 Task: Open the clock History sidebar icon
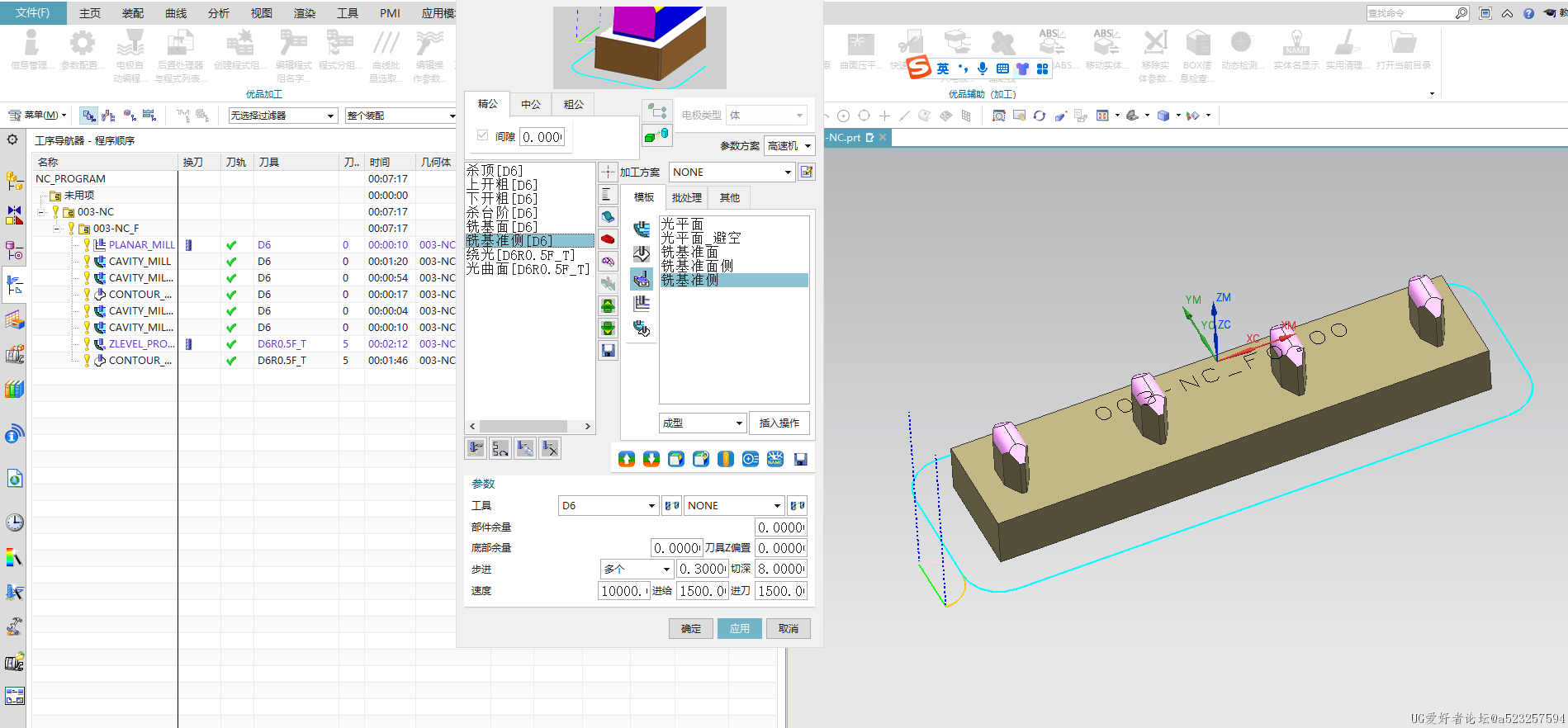14,522
